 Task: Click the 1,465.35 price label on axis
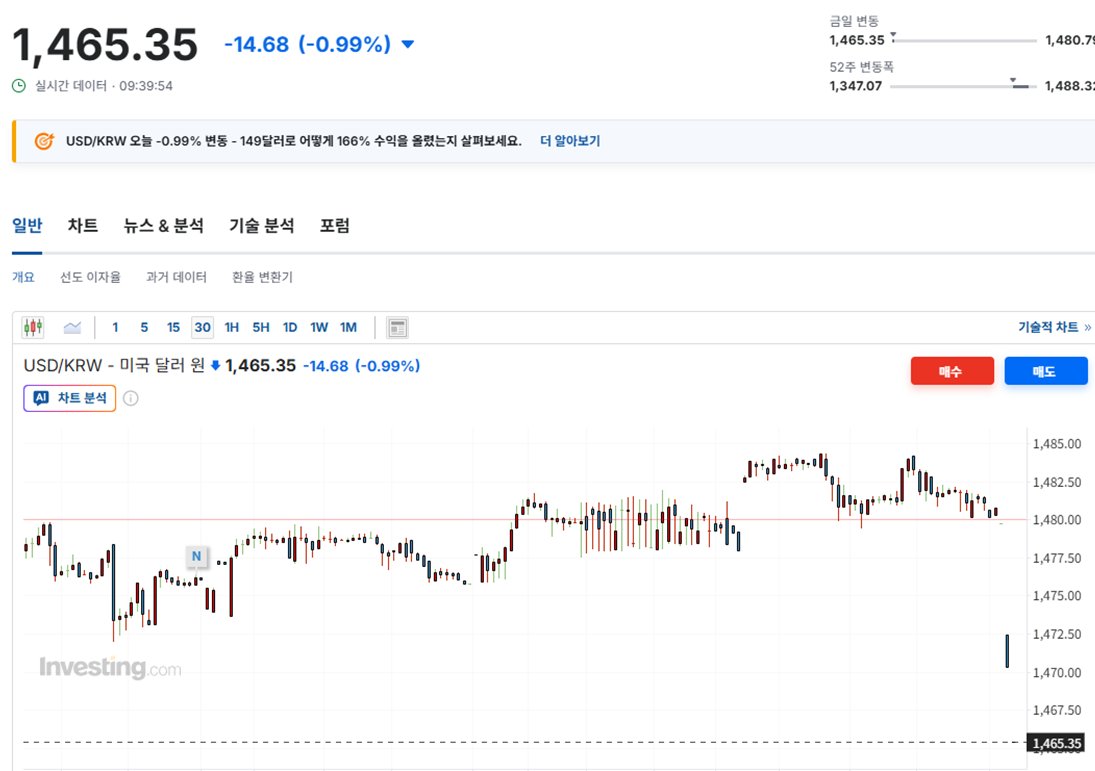point(1057,743)
